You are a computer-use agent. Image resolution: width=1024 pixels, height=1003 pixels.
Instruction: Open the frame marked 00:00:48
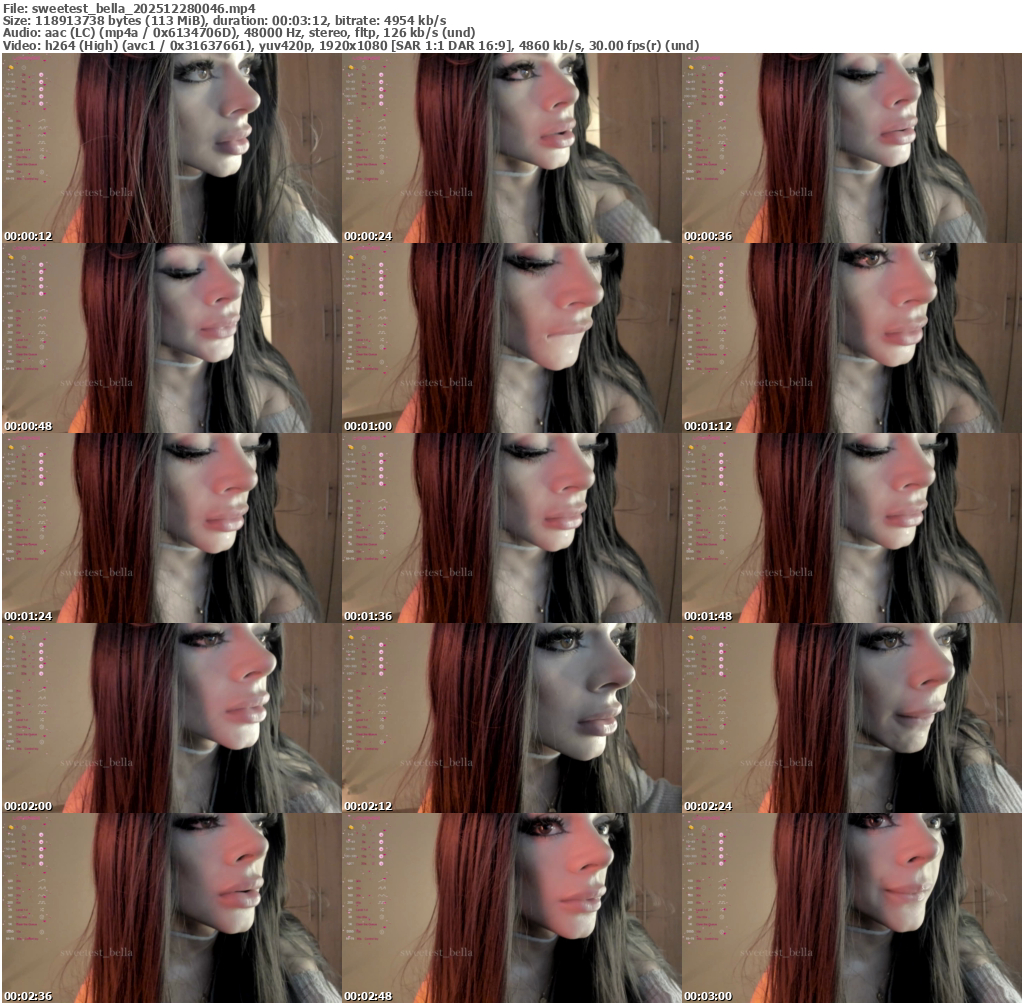171,338
